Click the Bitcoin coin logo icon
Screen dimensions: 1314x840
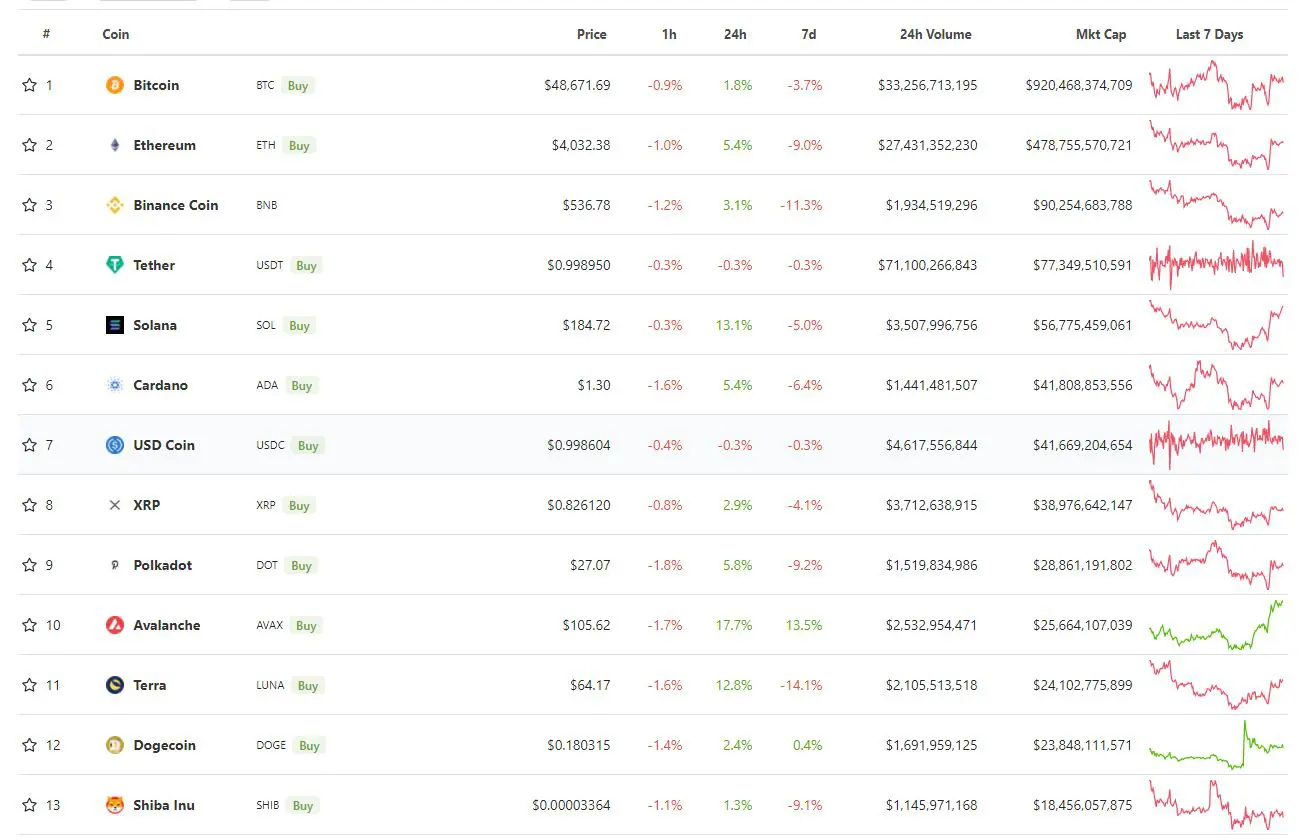(x=115, y=85)
